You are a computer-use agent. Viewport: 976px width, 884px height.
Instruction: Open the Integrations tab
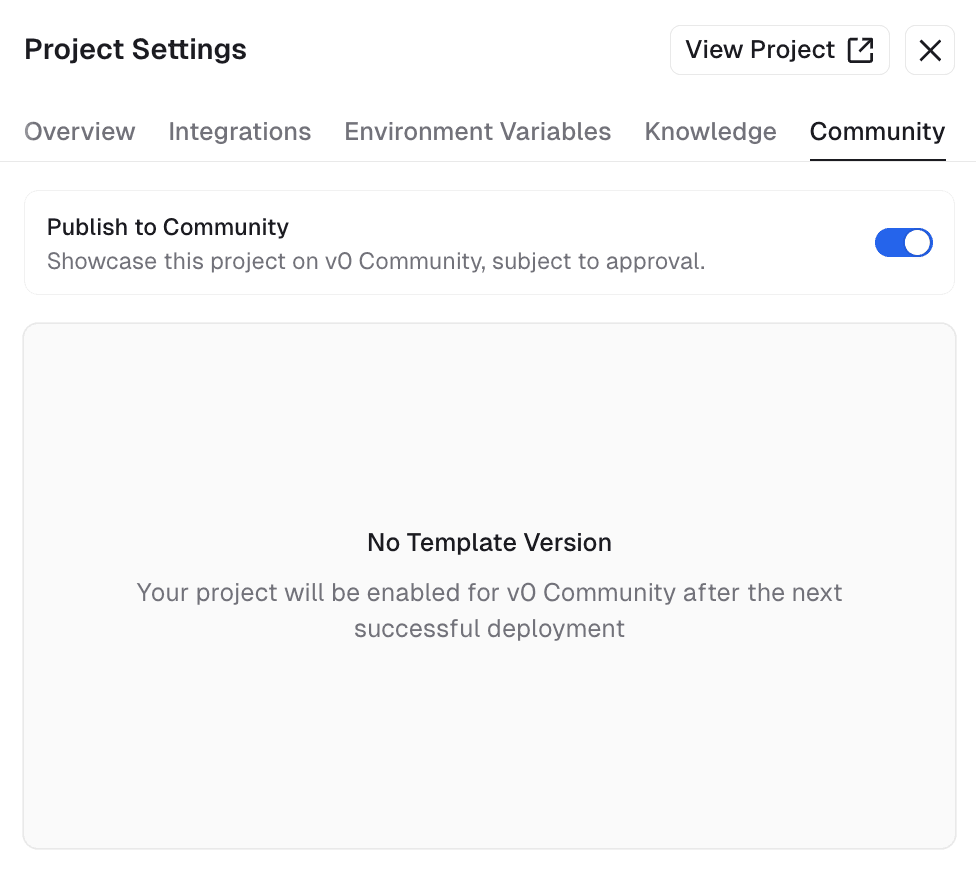(x=239, y=131)
